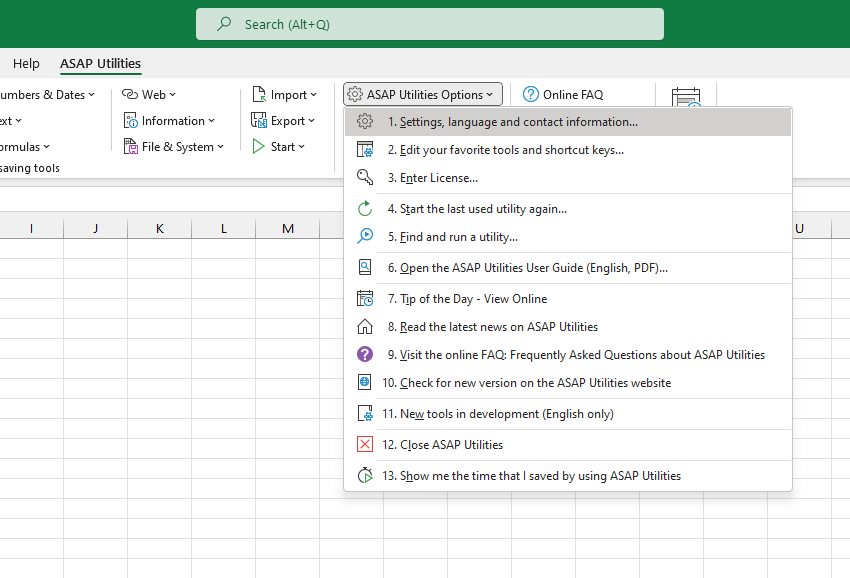850x578 pixels.
Task: Click the Web chain-link icon in ribbon
Action: pos(130,94)
